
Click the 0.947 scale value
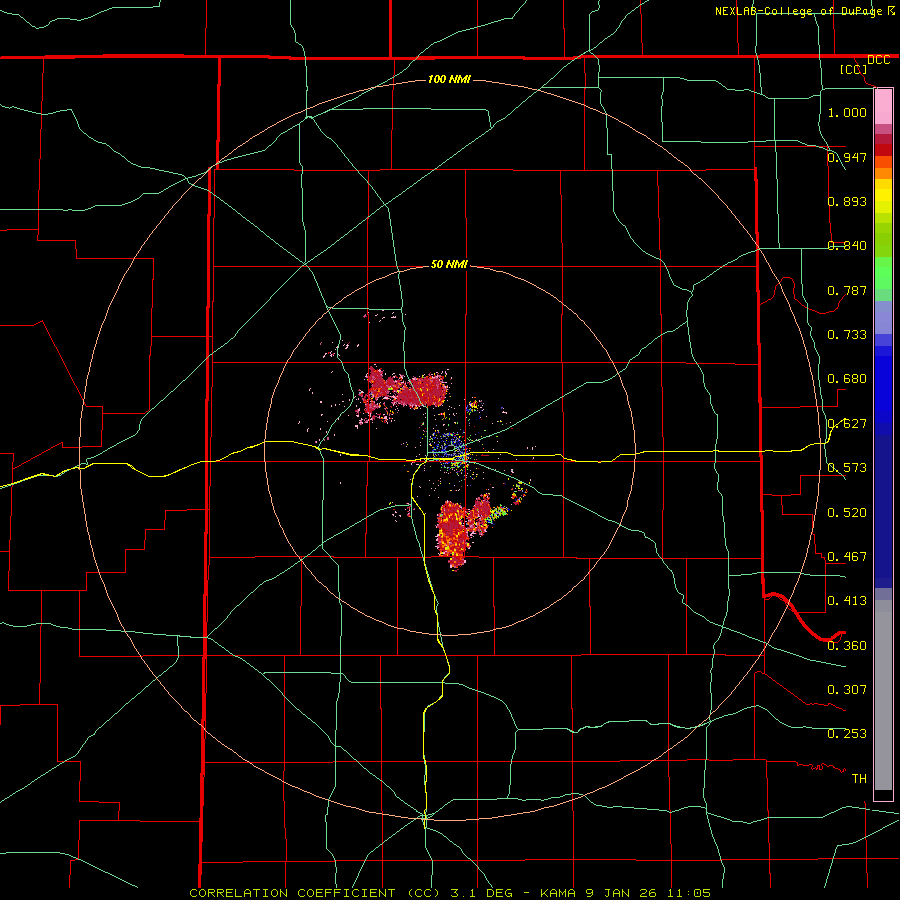pyautogui.click(x=847, y=157)
